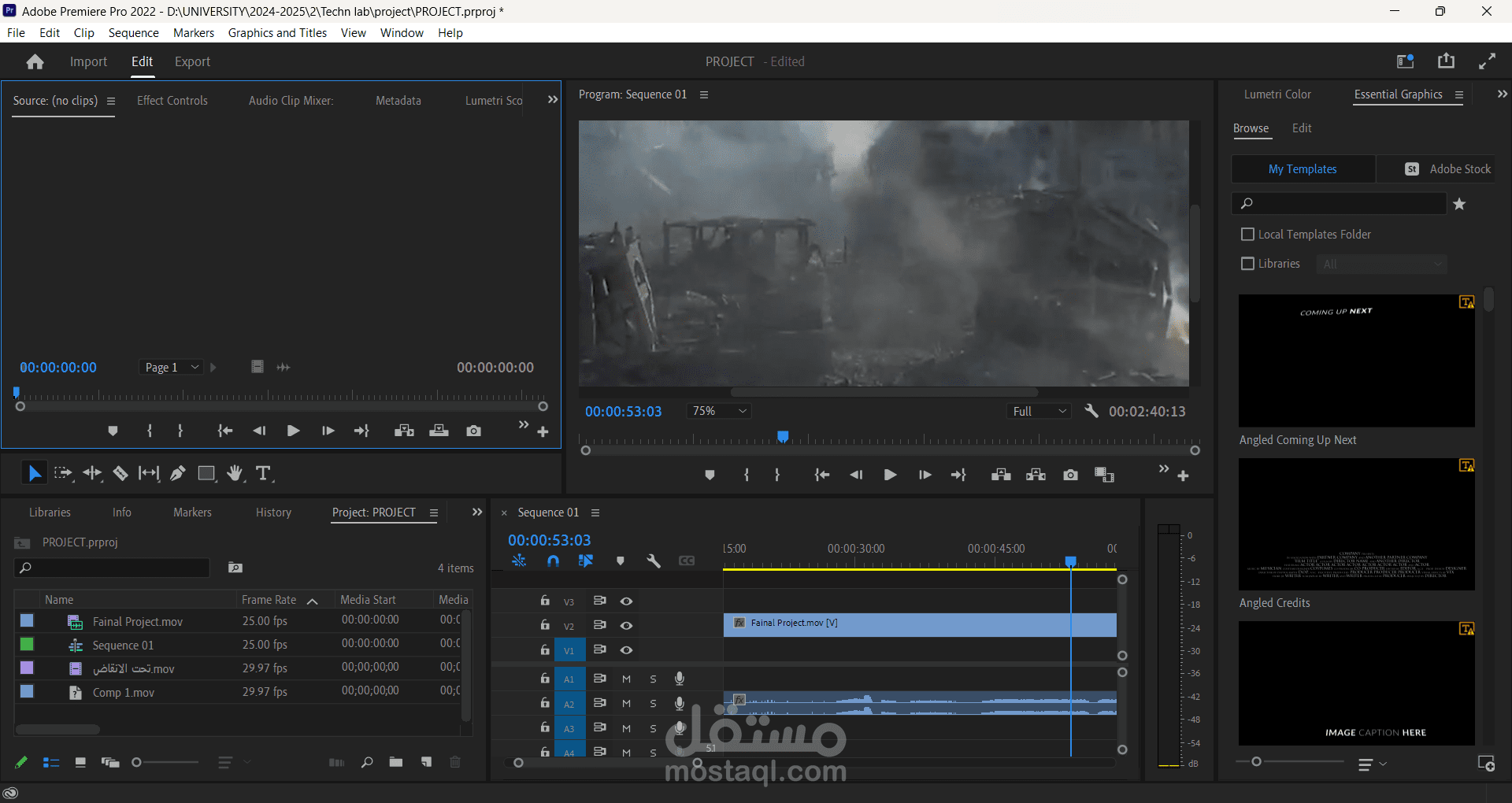Click the Import workspace button

[88, 61]
